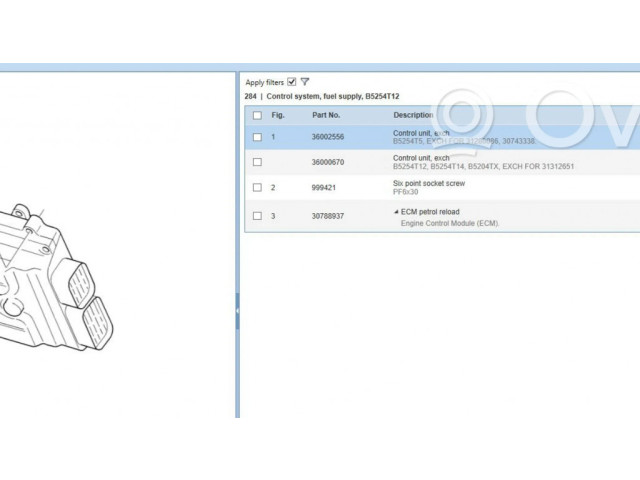Image resolution: width=640 pixels, height=480 pixels.
Task: Click the panel splitter collapse handle
Action: click(x=237, y=310)
